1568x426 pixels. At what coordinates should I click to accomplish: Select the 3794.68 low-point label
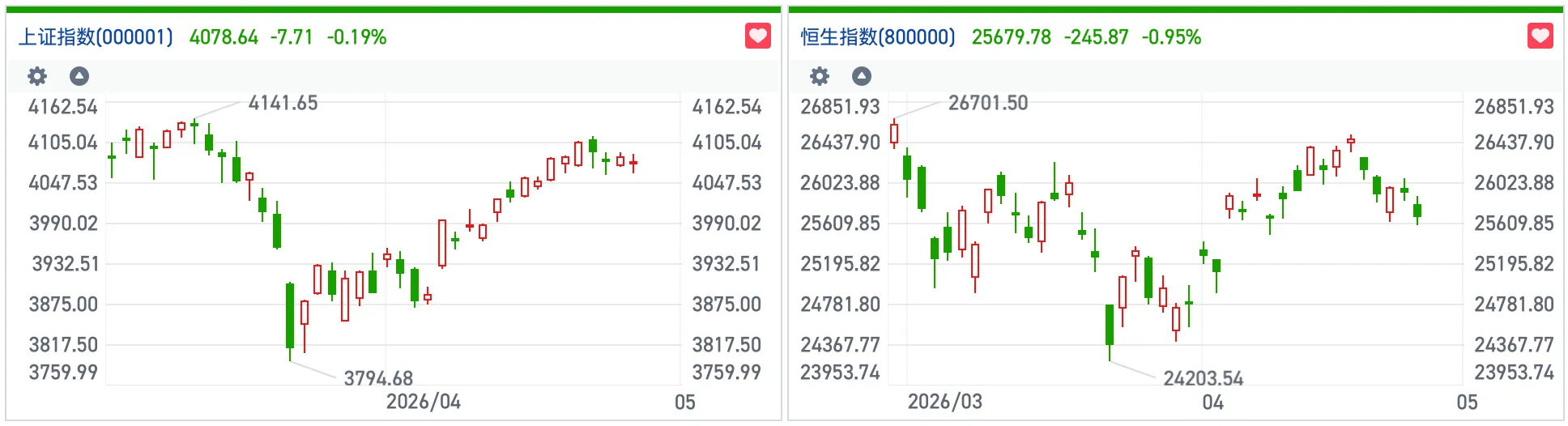tap(378, 378)
